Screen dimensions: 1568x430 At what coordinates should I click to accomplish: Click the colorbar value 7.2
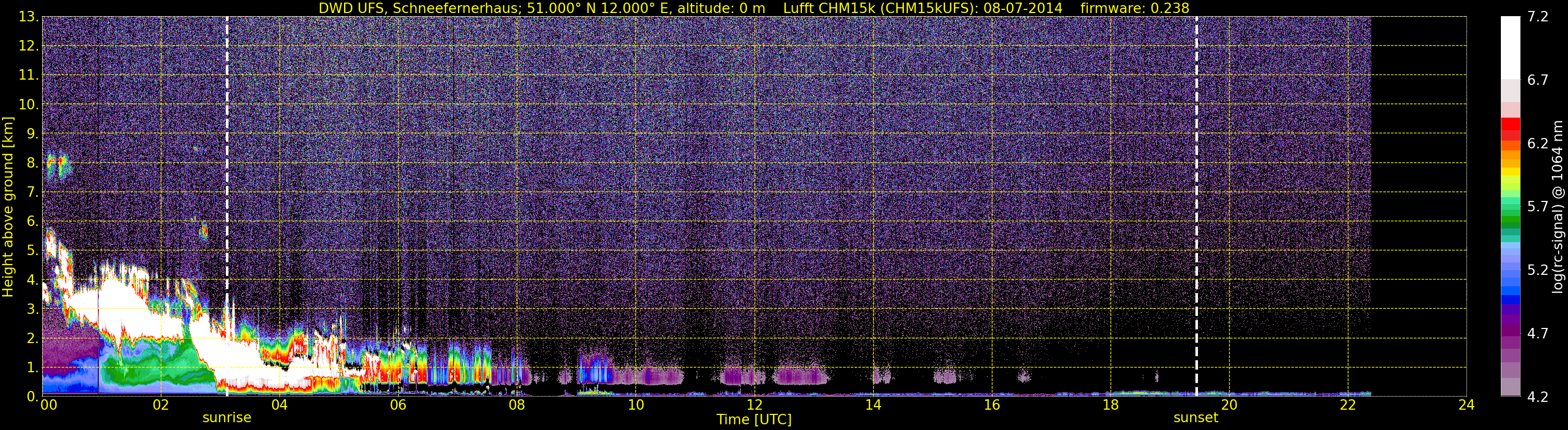(x=1537, y=17)
